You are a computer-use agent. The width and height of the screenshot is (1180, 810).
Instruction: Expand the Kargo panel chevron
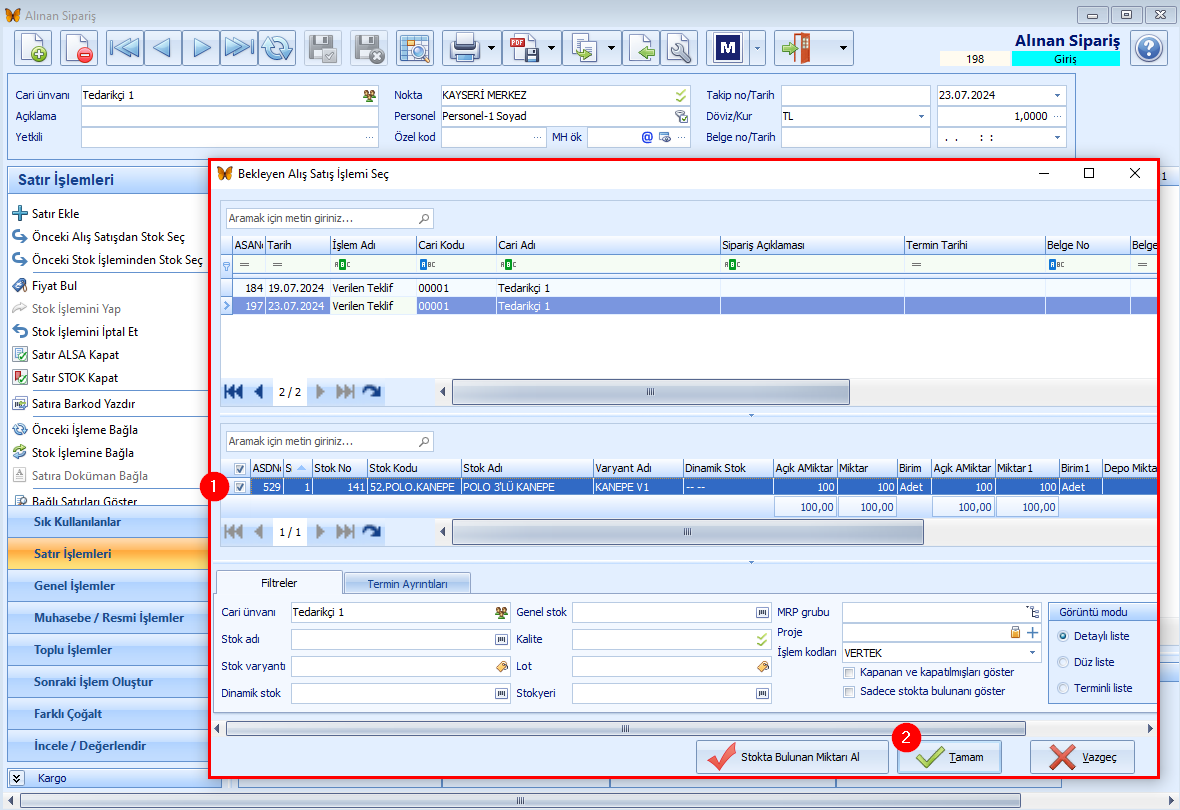point(17,778)
